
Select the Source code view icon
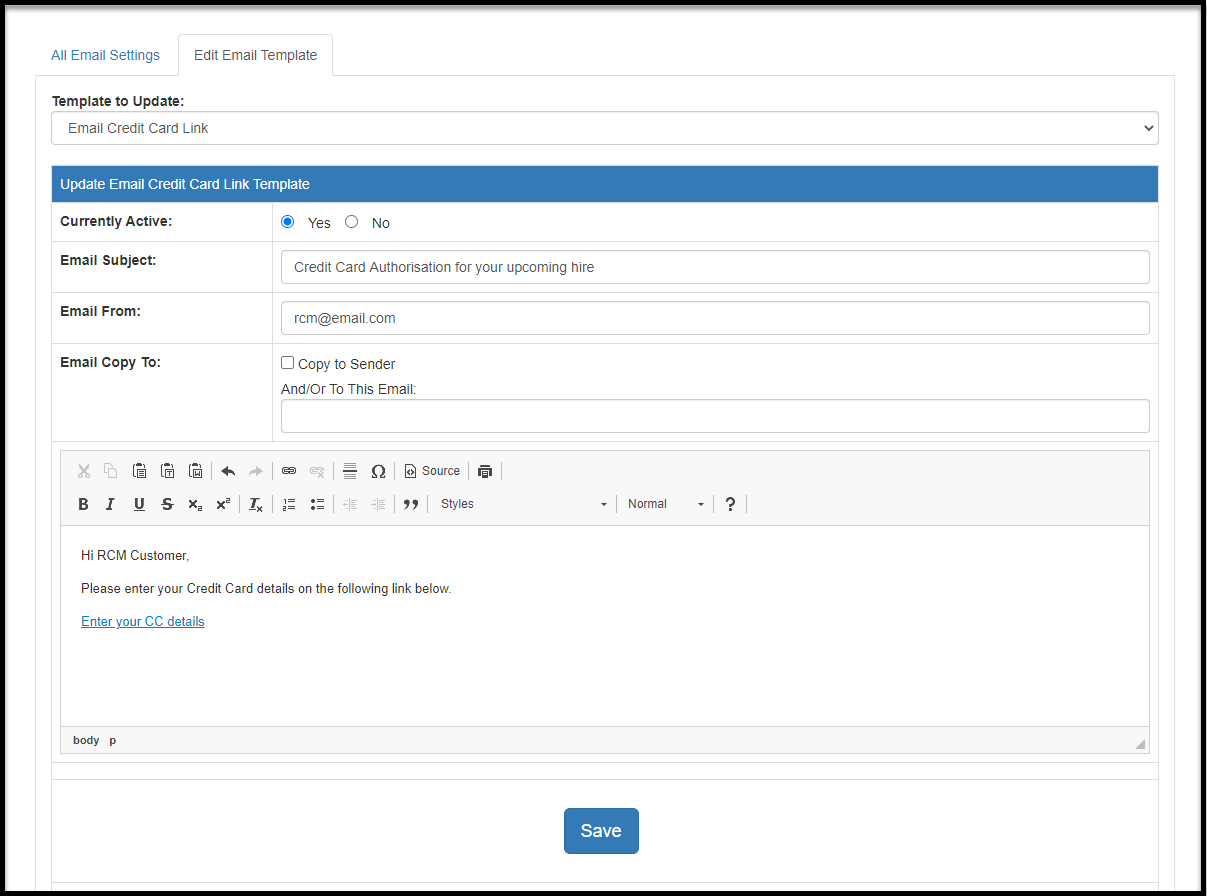pos(432,470)
